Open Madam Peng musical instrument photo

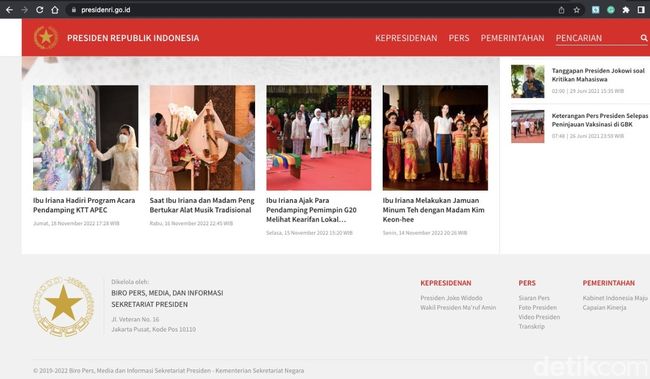(x=202, y=138)
